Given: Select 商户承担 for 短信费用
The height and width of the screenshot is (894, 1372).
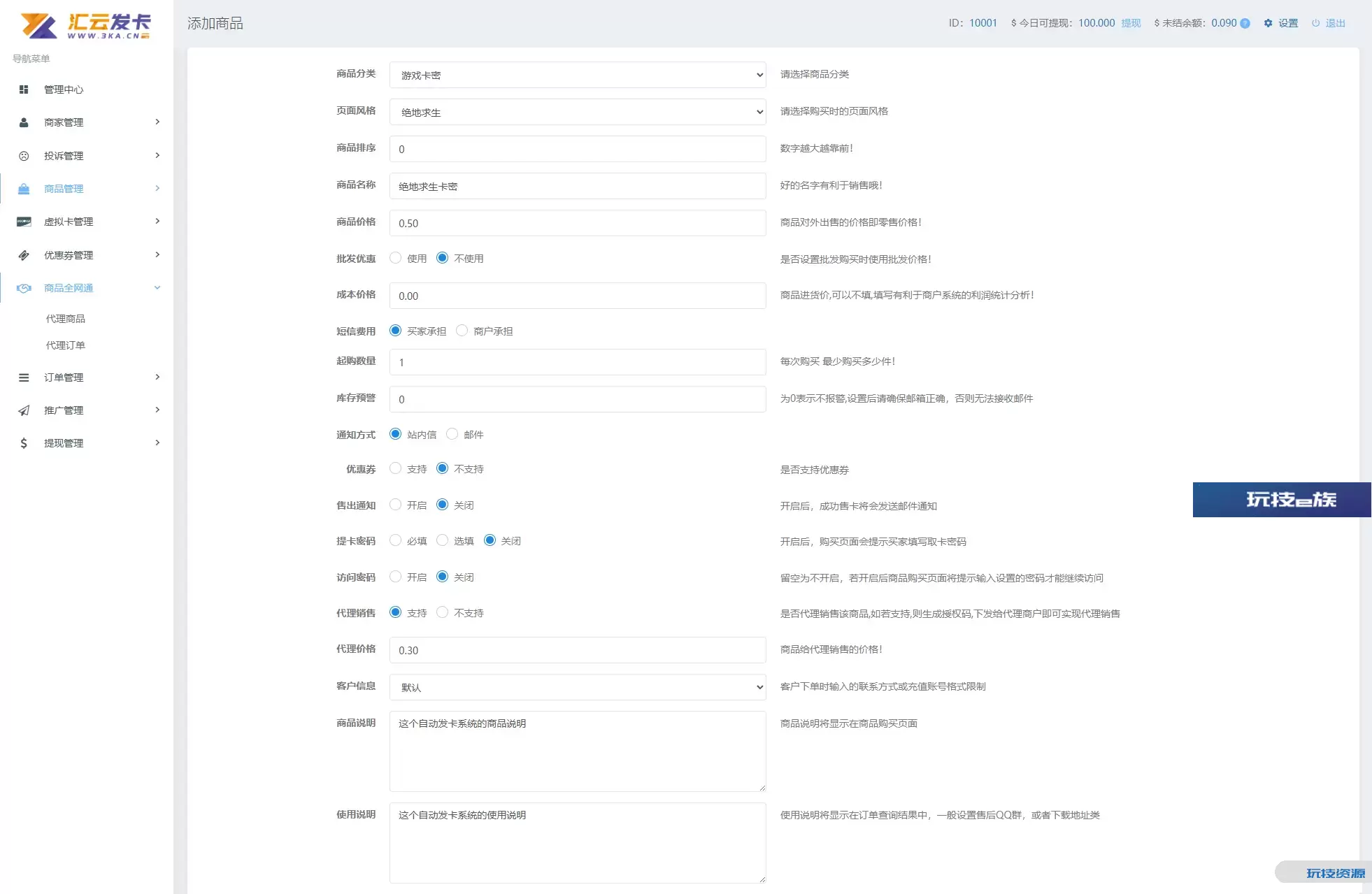Looking at the screenshot, I should (462, 331).
